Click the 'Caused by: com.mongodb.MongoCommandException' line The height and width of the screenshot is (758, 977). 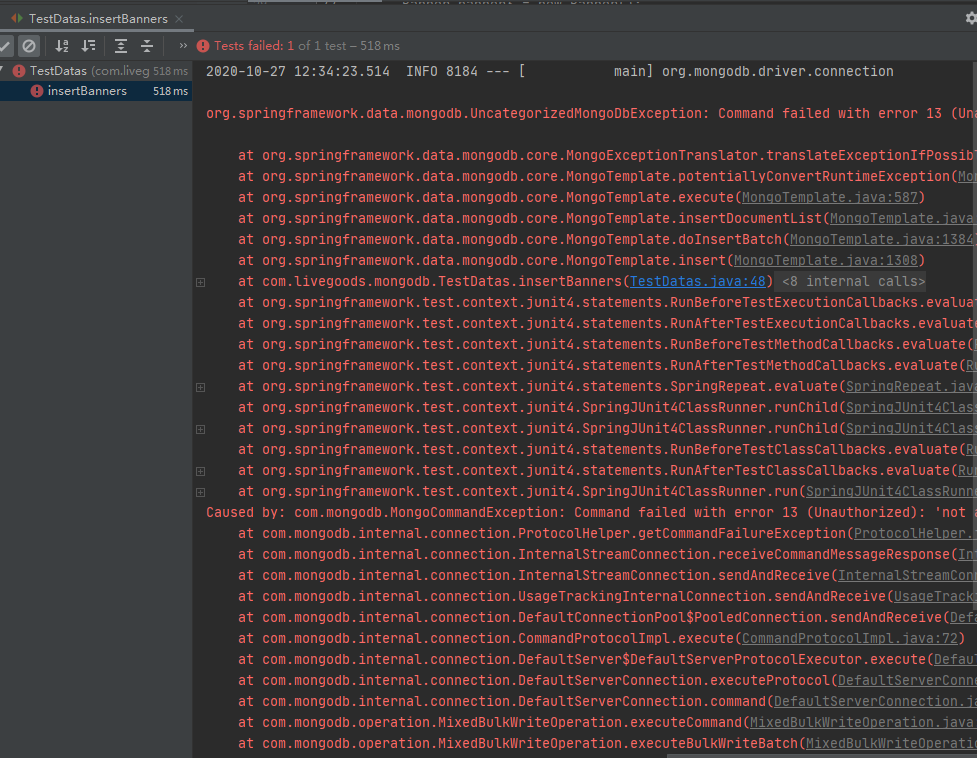(591, 513)
